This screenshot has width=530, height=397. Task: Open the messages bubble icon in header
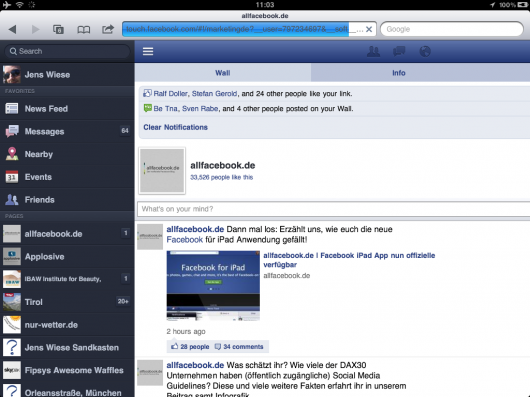point(399,51)
